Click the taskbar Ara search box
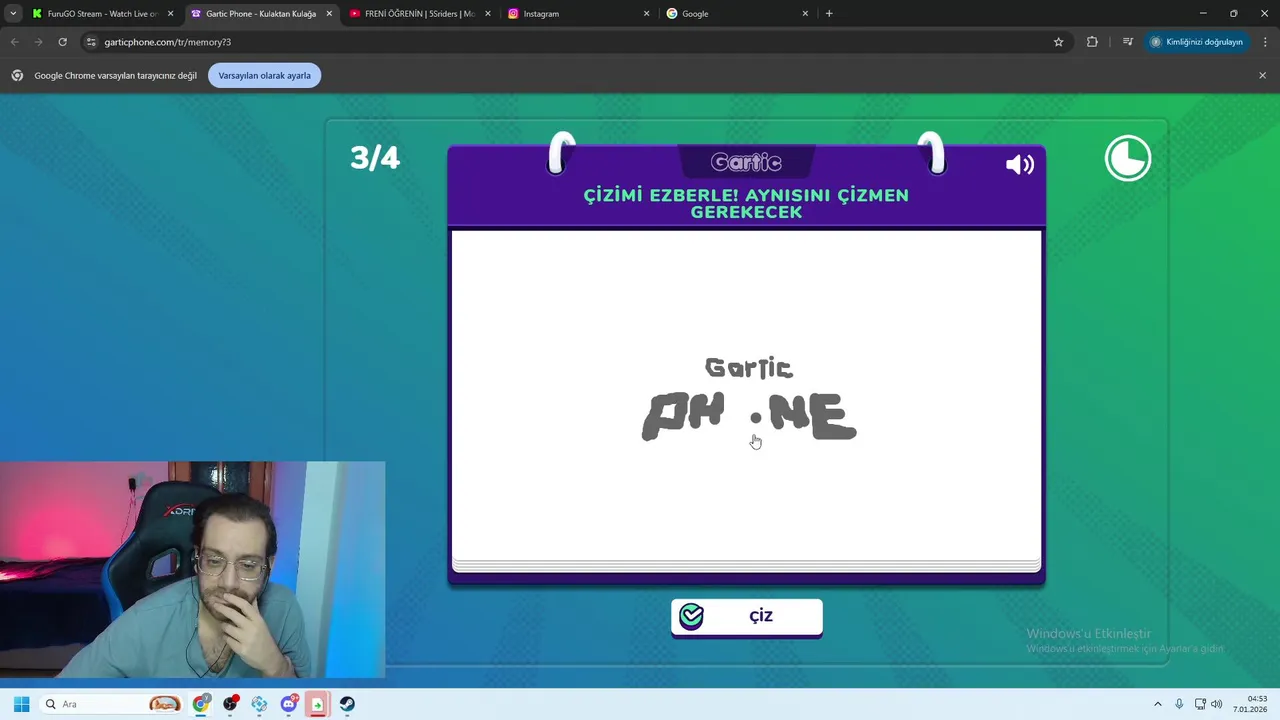This screenshot has height=720, width=1280. point(112,704)
